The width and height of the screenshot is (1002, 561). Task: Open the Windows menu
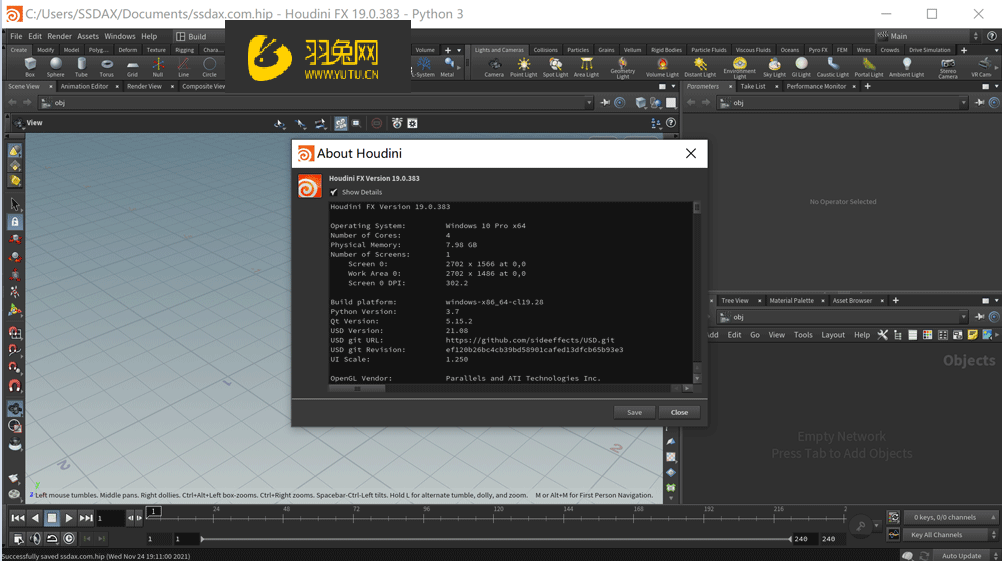(x=119, y=36)
